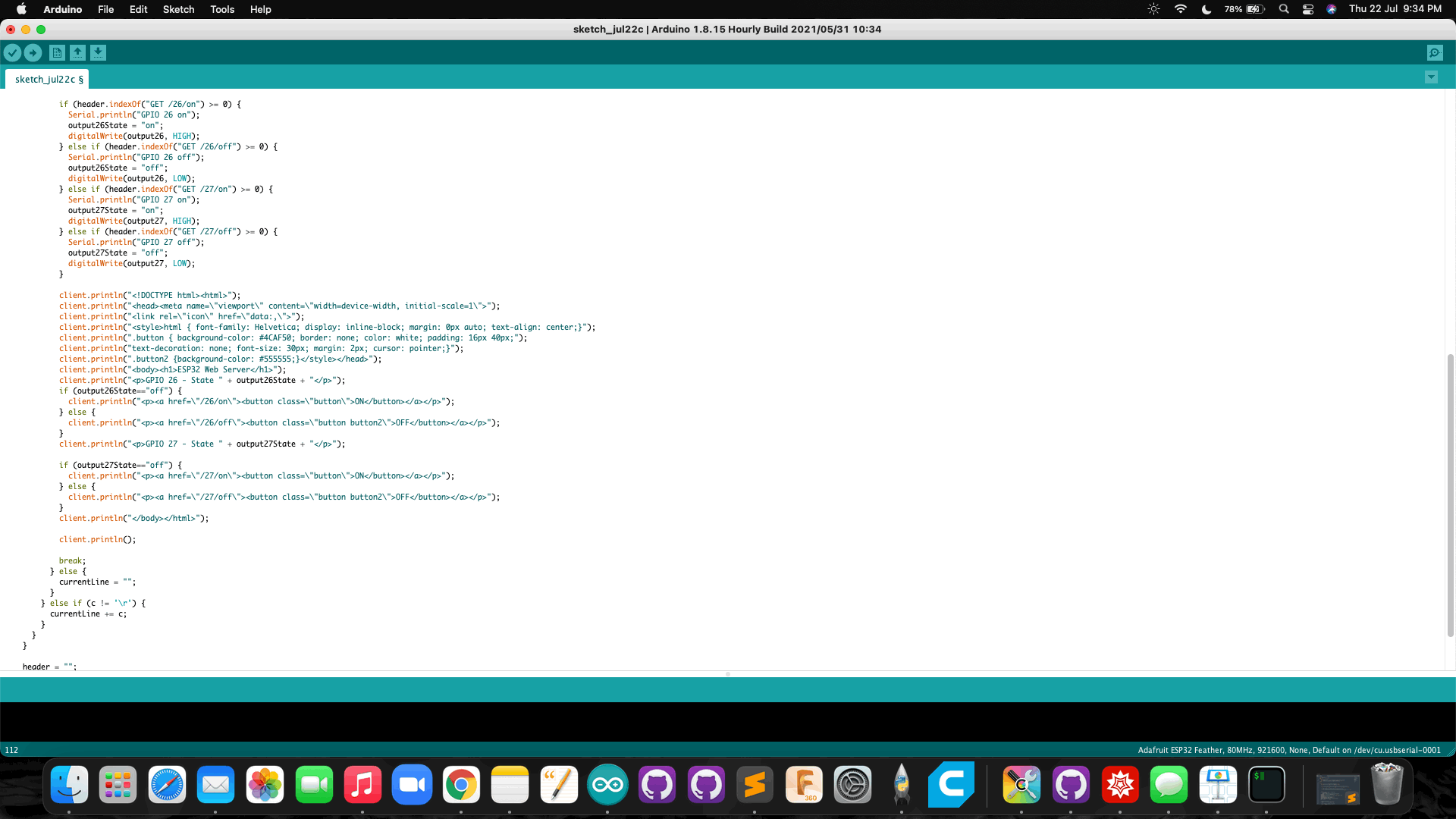Open a sketch using the Open arrow icon
The width and height of the screenshot is (1456, 819).
pyautogui.click(x=77, y=52)
